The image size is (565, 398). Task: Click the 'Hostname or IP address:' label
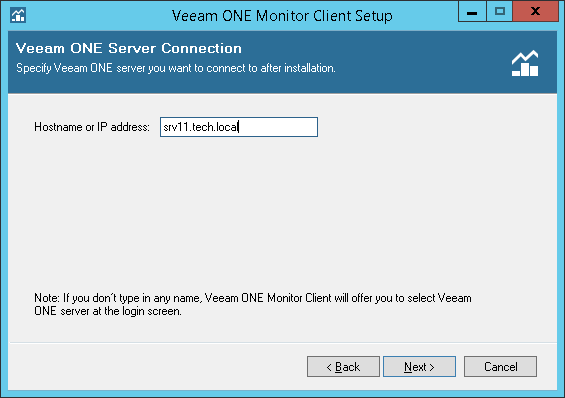pyautogui.click(x=92, y=127)
